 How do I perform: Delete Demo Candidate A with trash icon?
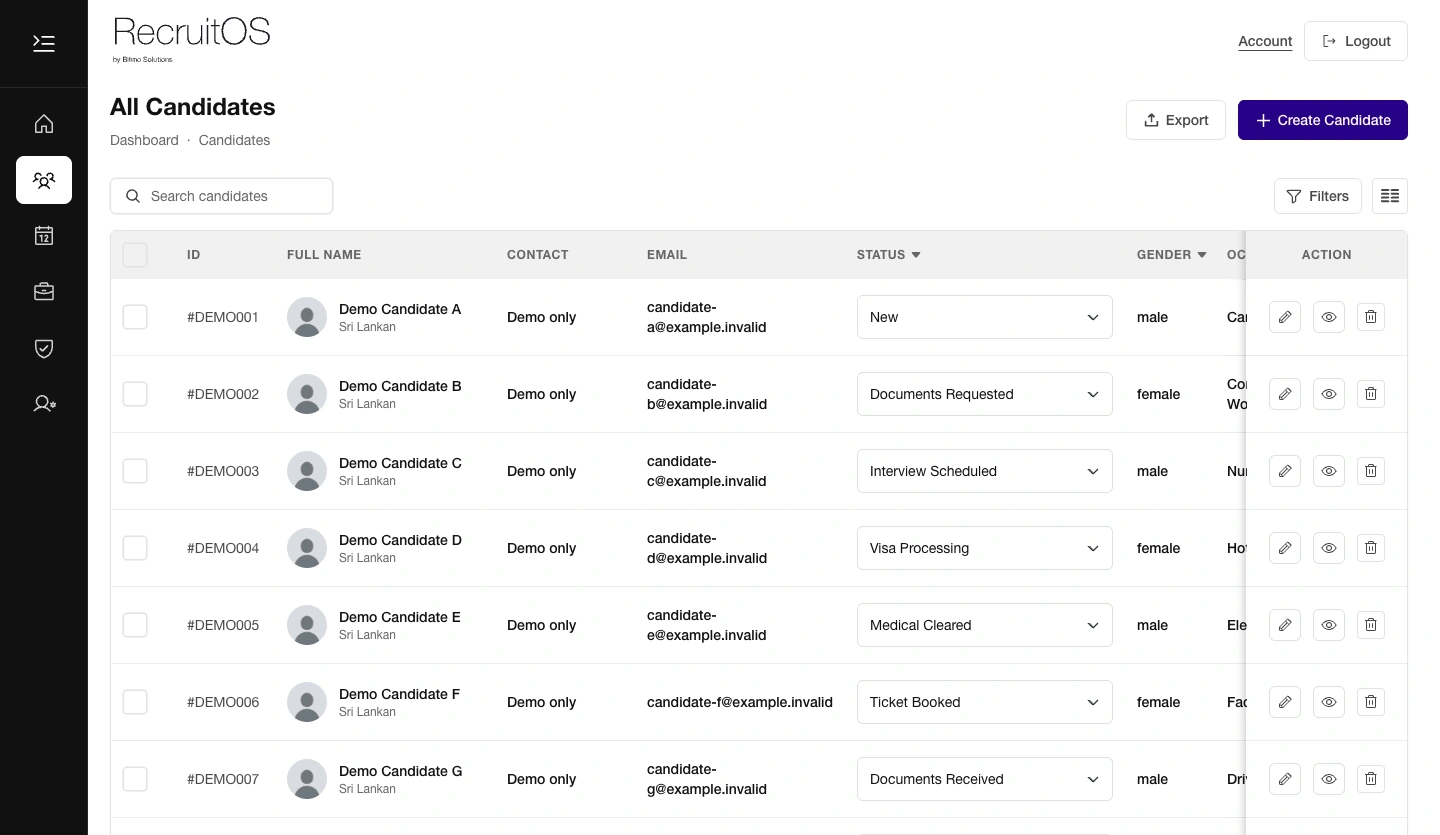tap(1371, 317)
